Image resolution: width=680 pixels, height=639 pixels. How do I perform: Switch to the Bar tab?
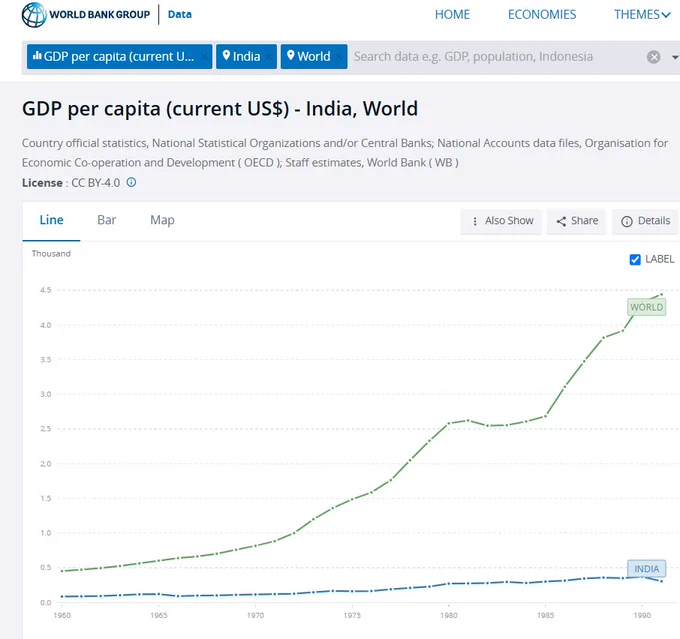[107, 220]
